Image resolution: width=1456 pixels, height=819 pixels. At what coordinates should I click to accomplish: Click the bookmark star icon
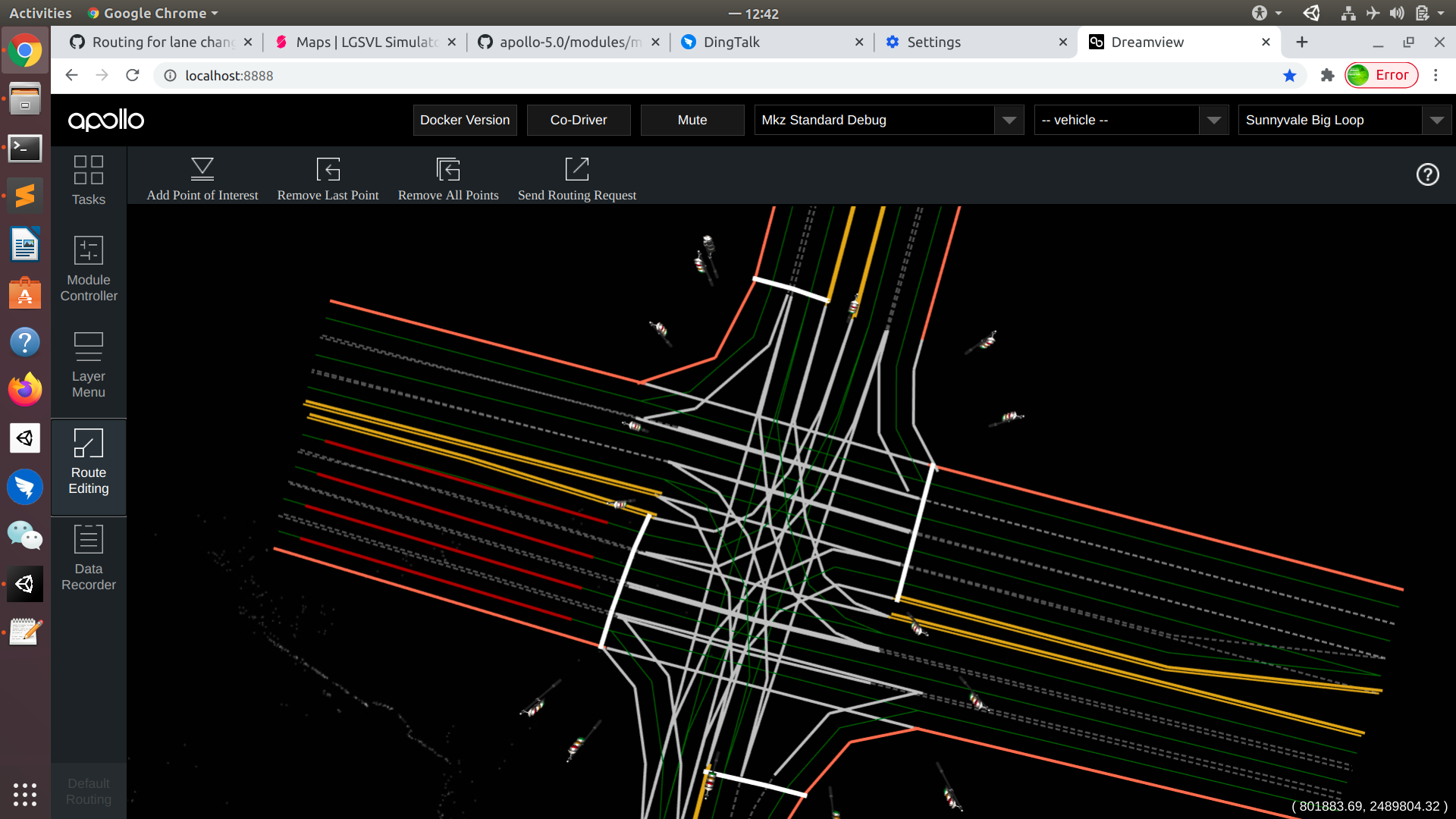1289,75
